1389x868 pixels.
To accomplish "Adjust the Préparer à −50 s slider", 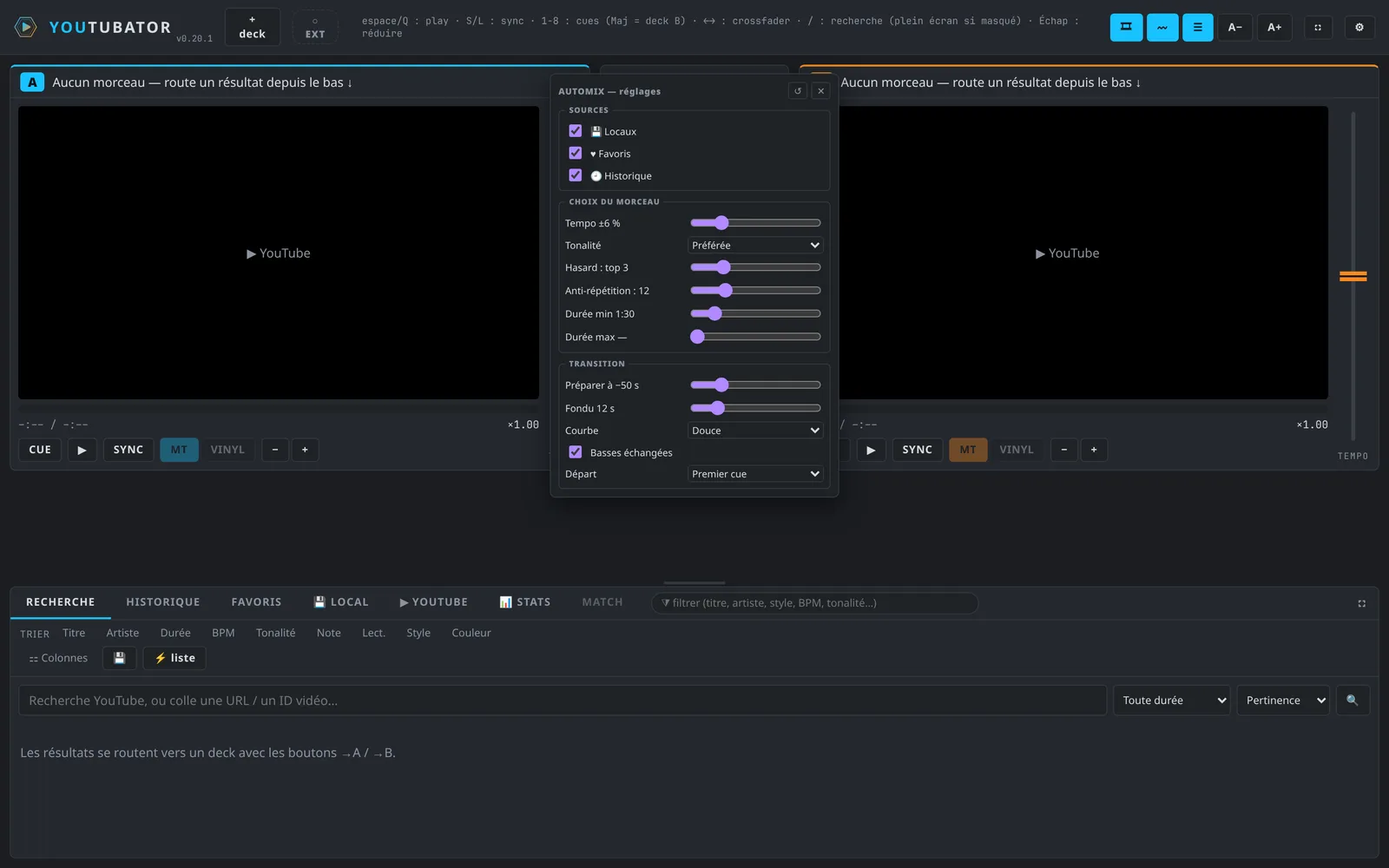I will tap(755, 385).
